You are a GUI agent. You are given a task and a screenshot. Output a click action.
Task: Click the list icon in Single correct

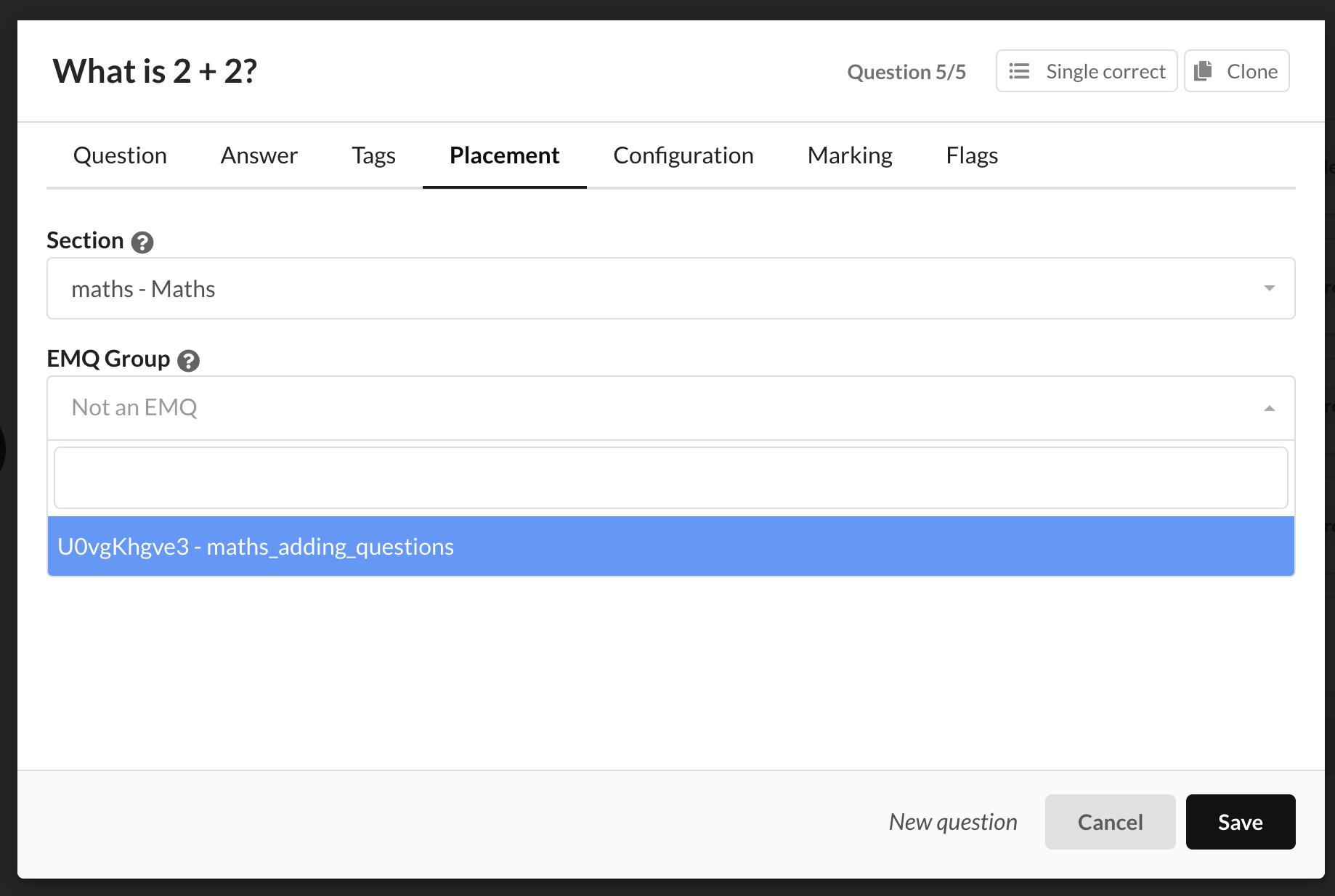click(1019, 71)
